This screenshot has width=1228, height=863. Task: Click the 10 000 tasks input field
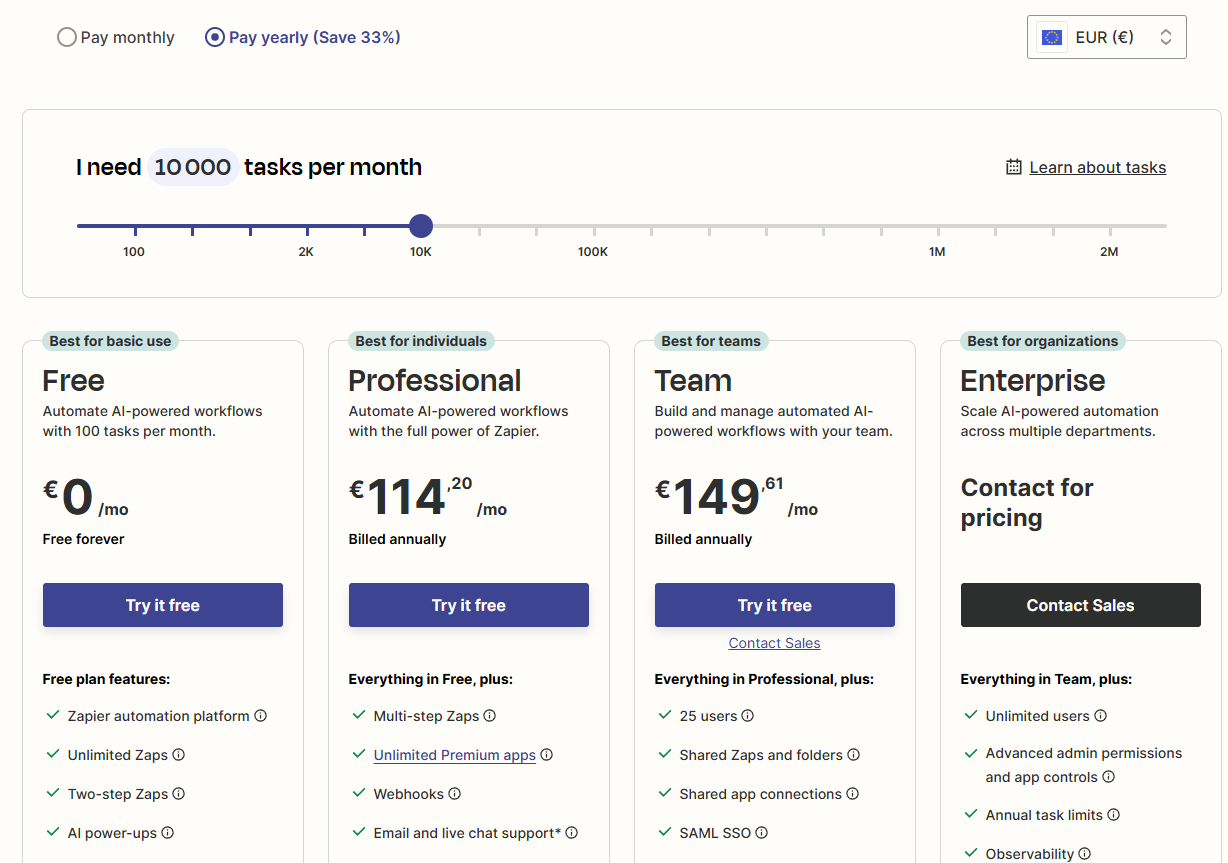pyautogui.click(x=192, y=166)
